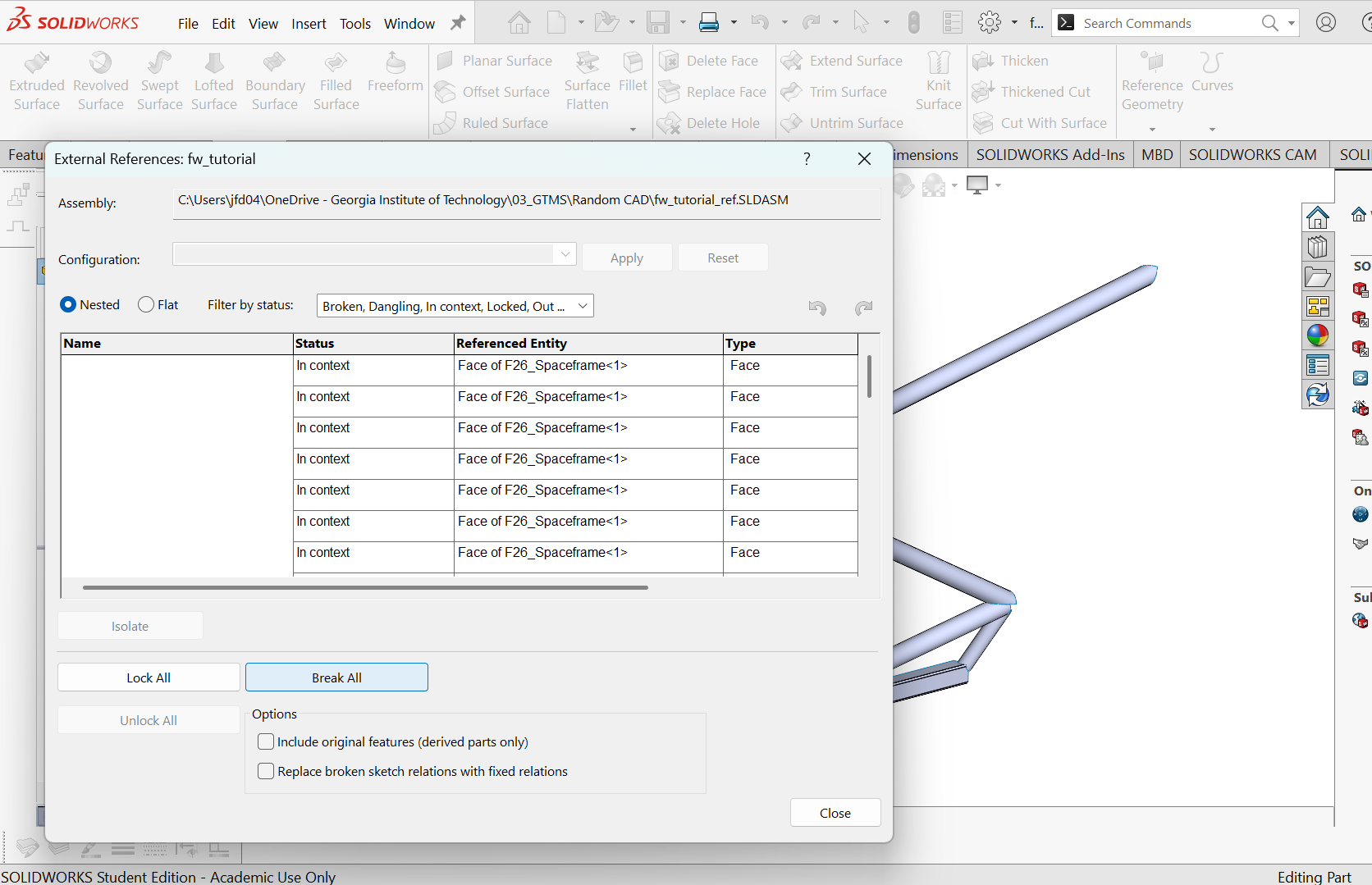Open the Filter by status dropdown
The width and height of the screenshot is (1372, 885).
click(x=455, y=306)
